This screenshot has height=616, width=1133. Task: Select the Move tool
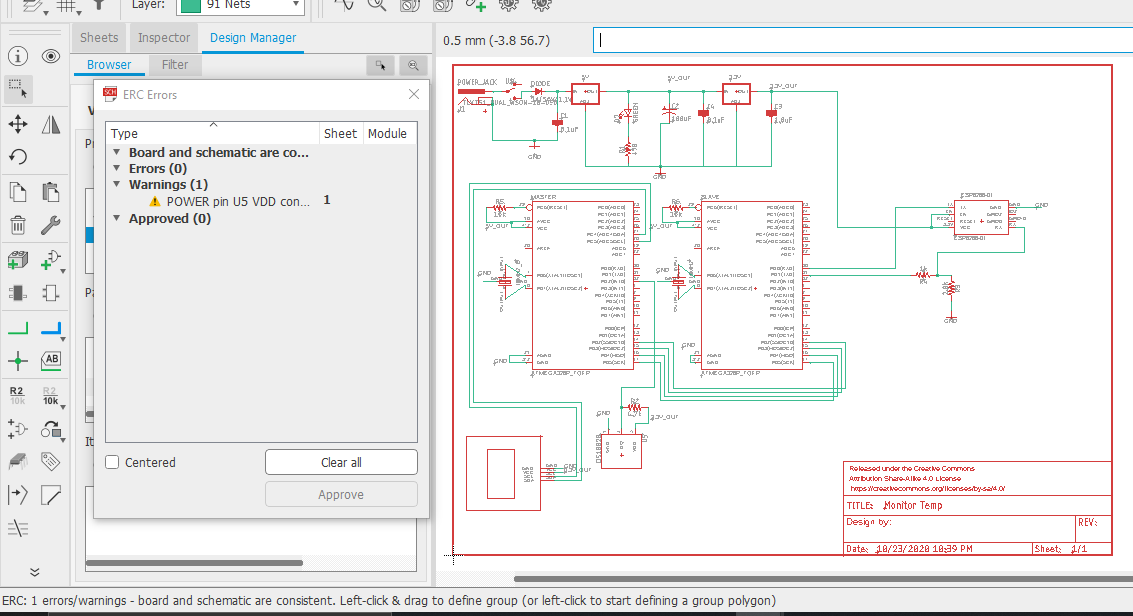(x=17, y=124)
